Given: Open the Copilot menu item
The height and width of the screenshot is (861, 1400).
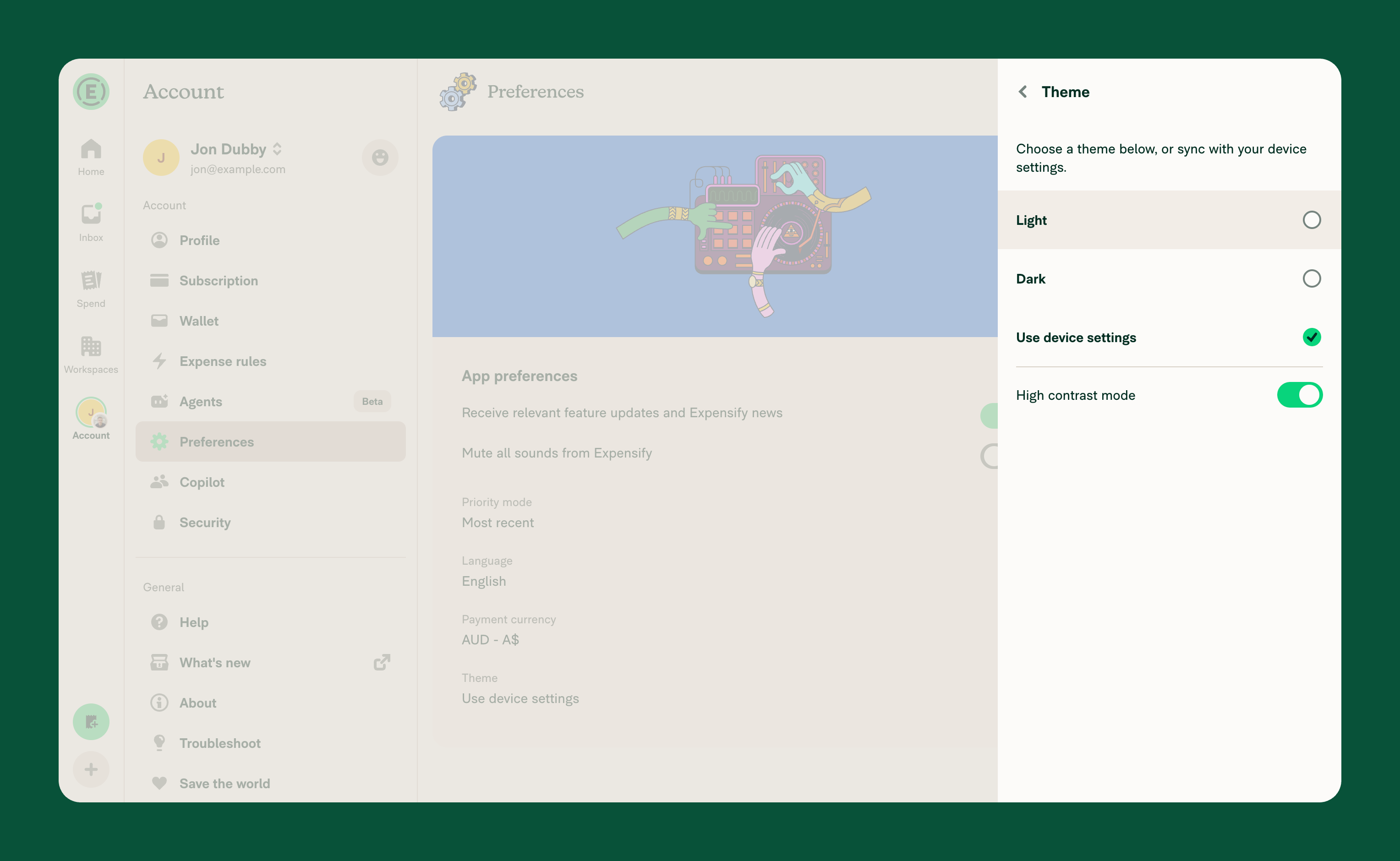Looking at the screenshot, I should (270, 482).
